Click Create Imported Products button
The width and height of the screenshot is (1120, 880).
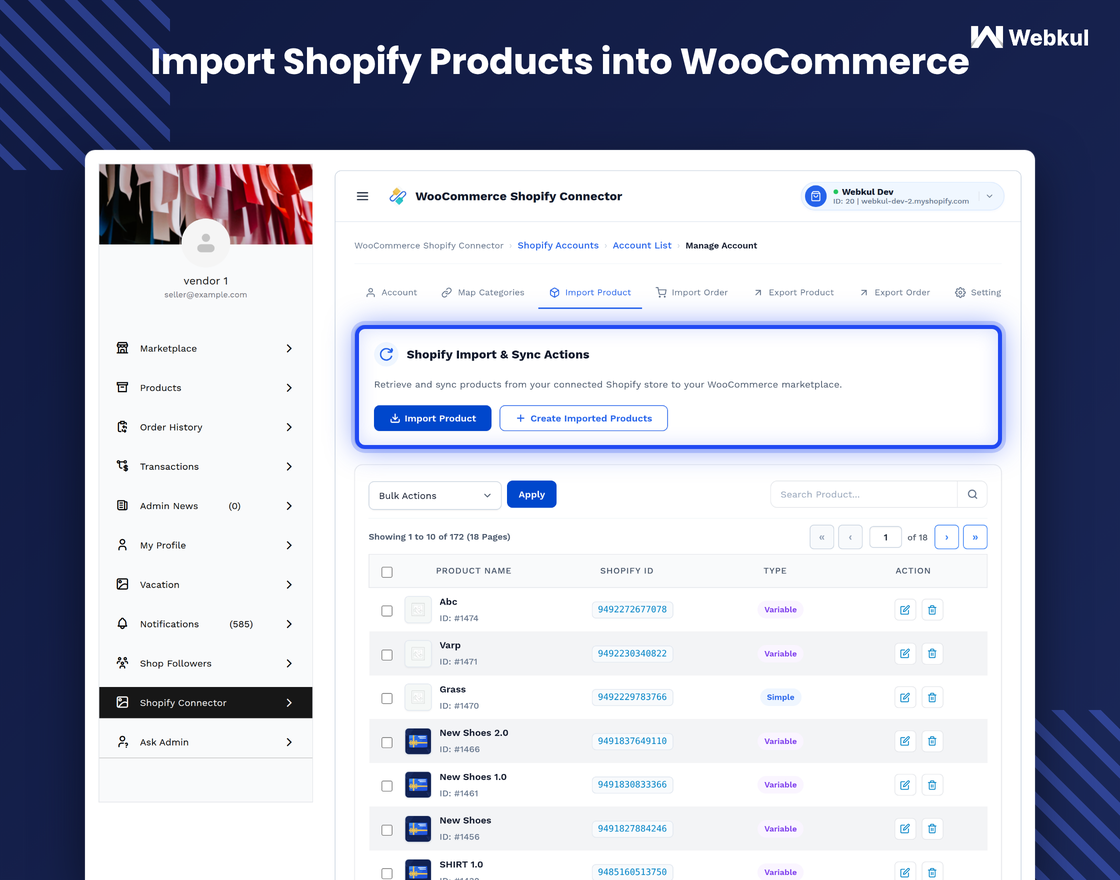pyautogui.click(x=584, y=419)
